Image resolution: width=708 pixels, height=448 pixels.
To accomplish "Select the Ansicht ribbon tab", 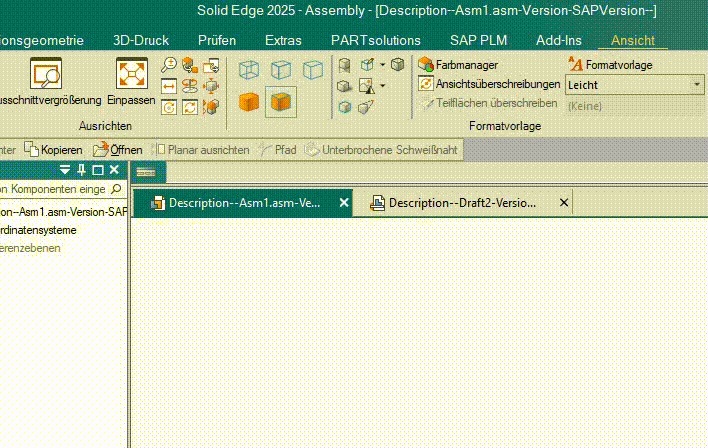I will tap(633, 40).
